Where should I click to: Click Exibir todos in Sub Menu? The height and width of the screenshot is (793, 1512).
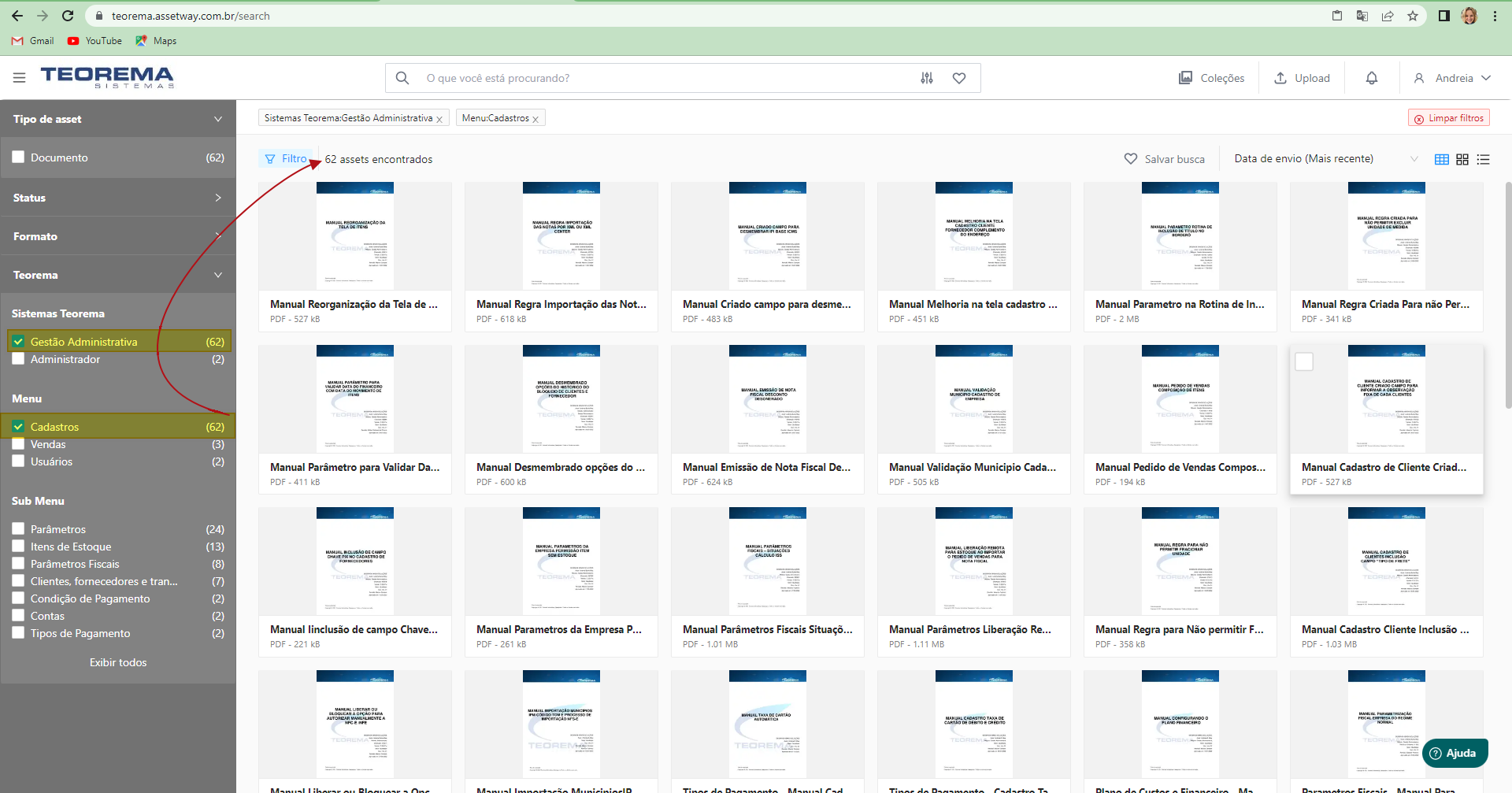click(x=118, y=662)
